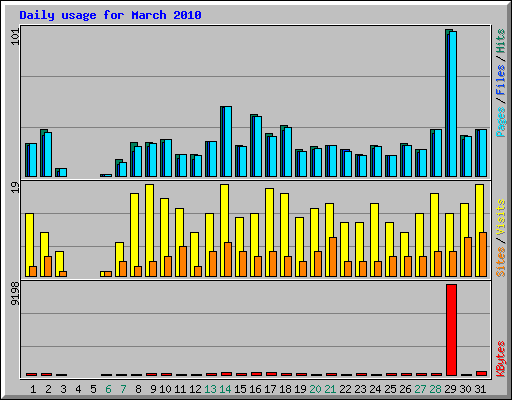
Task: Click the yellow visits bar for day 17
Action: tap(269, 232)
